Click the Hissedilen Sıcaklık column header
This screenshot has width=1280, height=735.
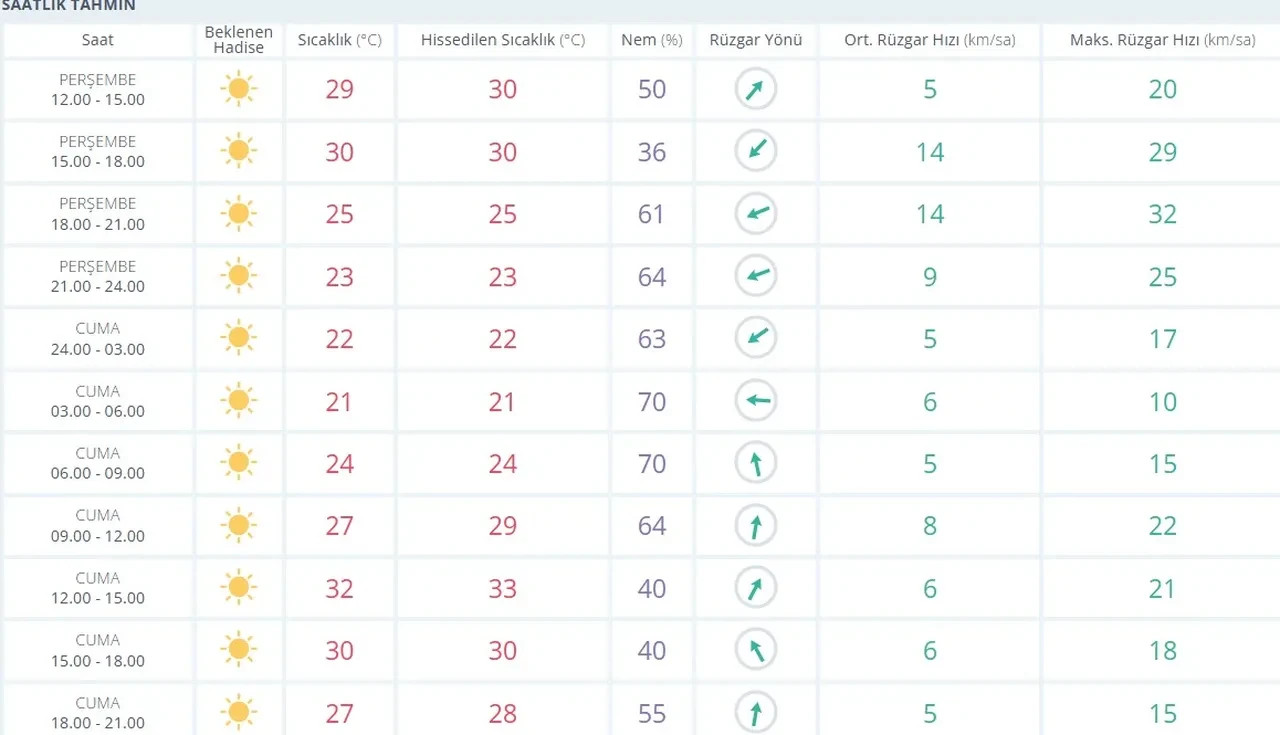(502, 40)
